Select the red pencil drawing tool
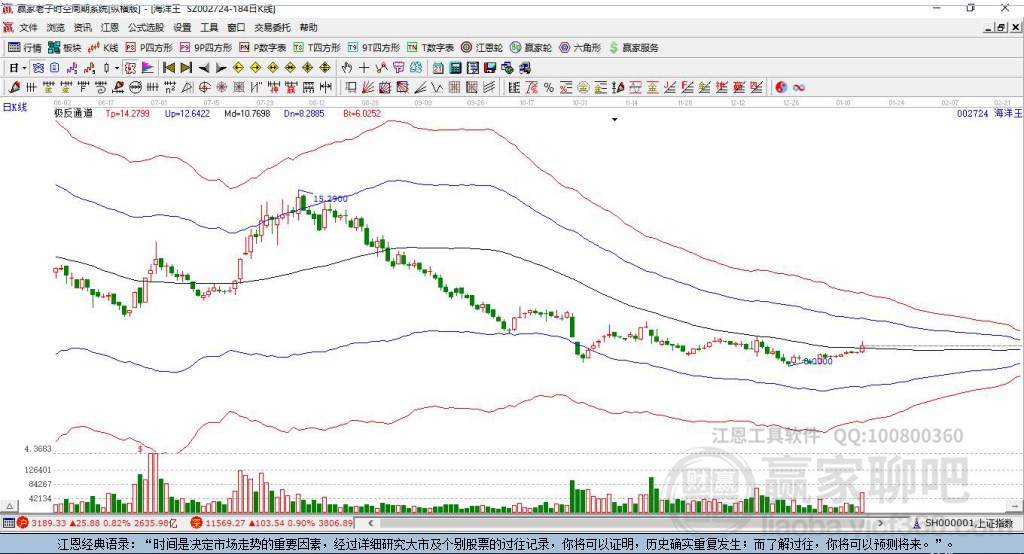The width and height of the screenshot is (1024, 554). tap(14, 88)
